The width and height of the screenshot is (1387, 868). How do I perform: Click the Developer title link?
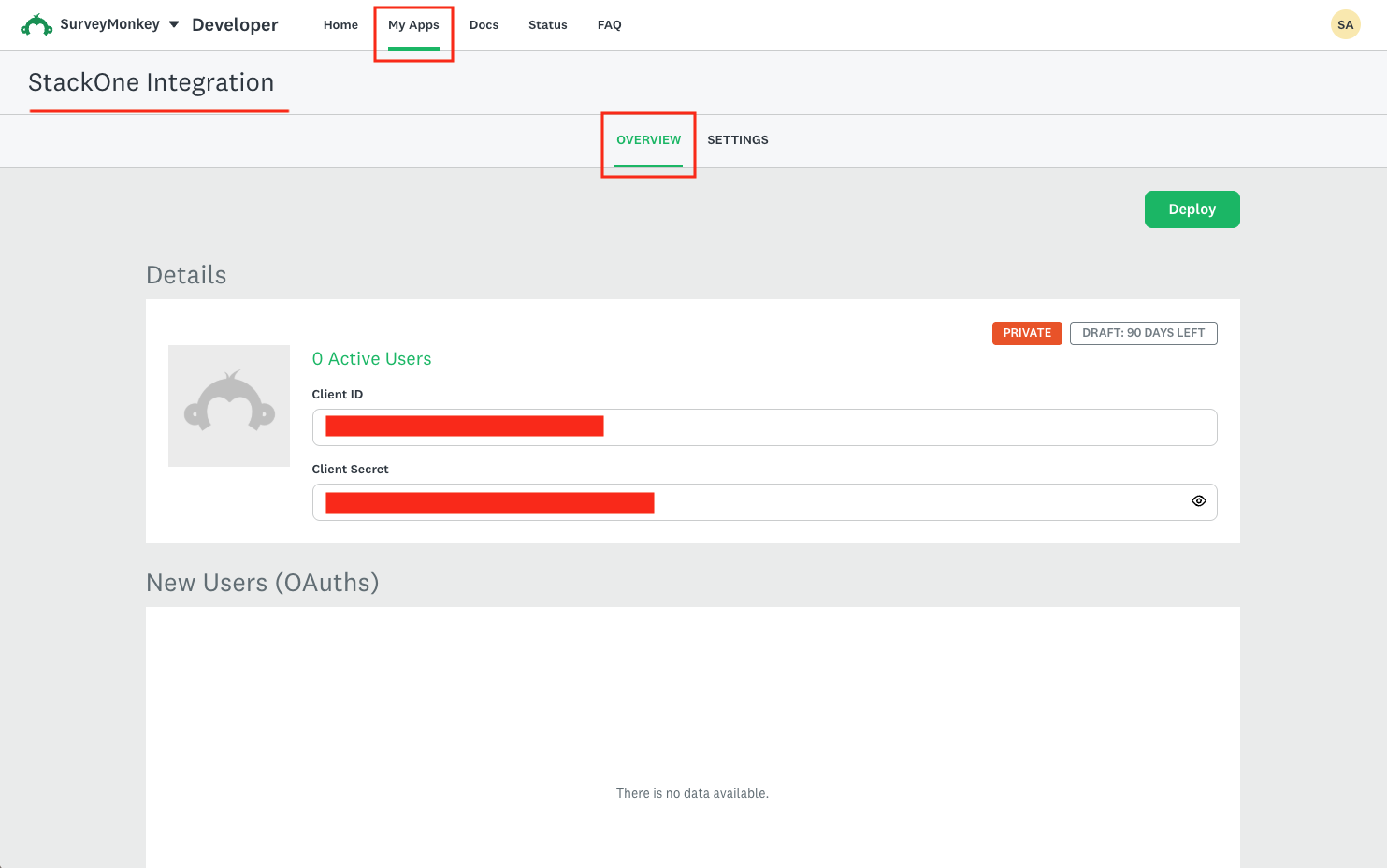click(x=235, y=25)
